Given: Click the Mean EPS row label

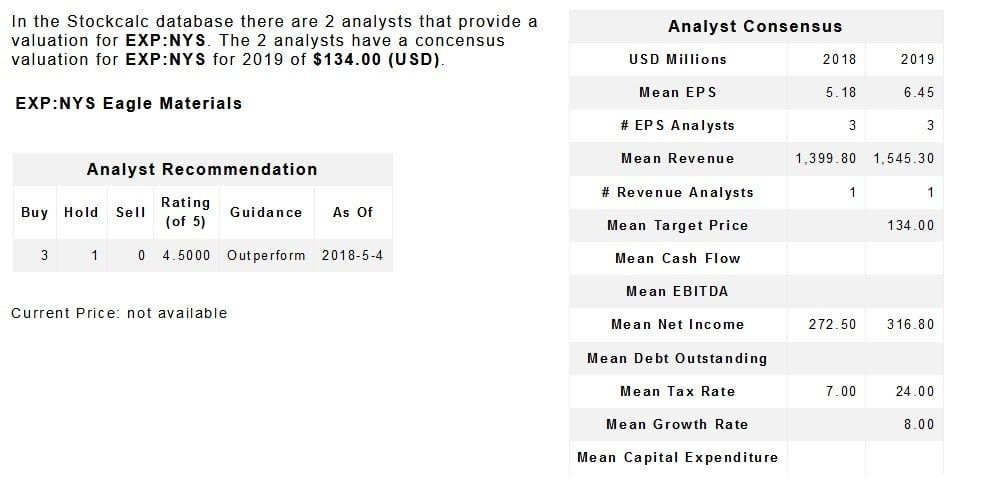Looking at the screenshot, I should (x=678, y=93).
